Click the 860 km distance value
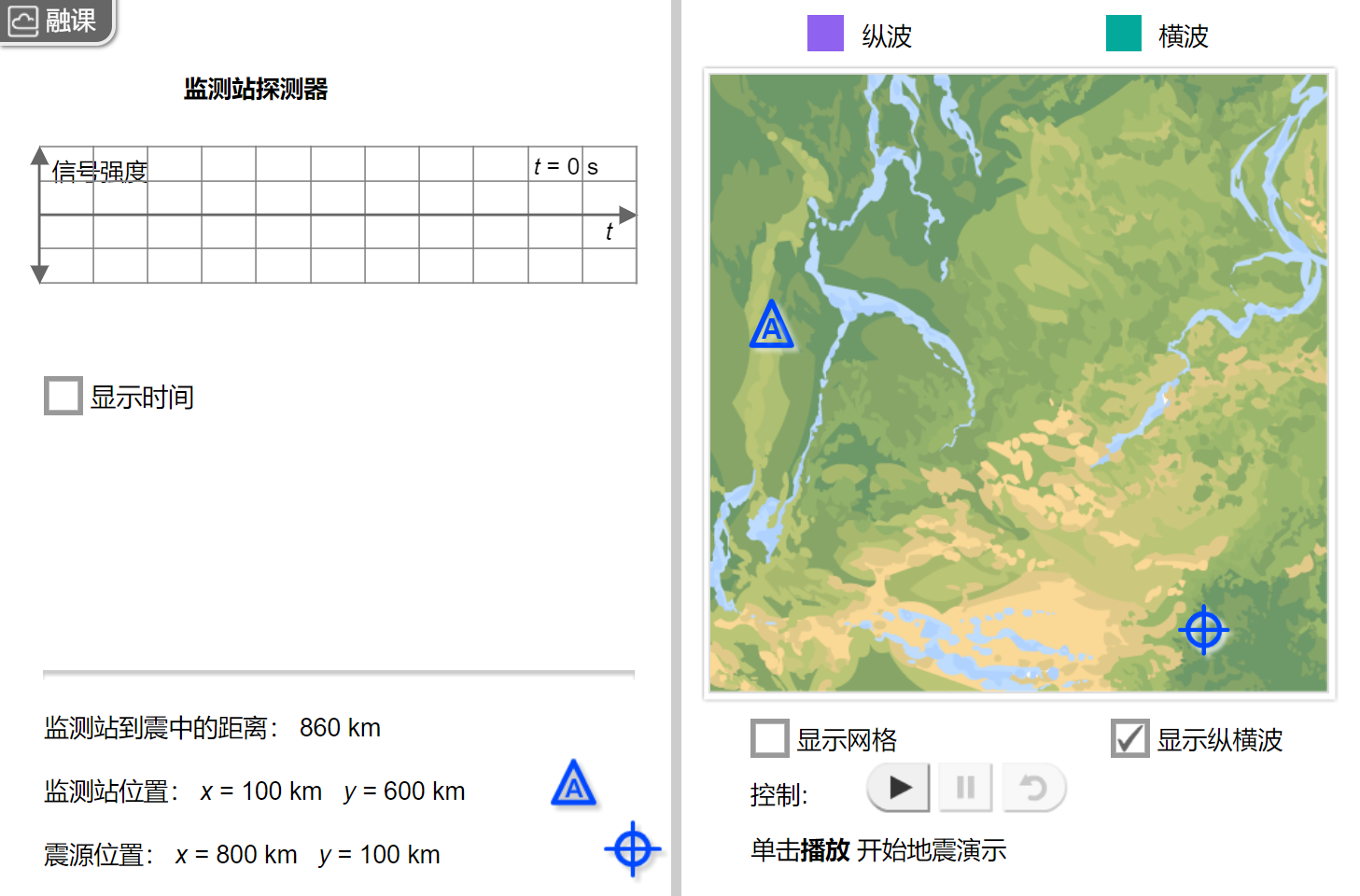The image size is (1360, 896). click(x=340, y=728)
